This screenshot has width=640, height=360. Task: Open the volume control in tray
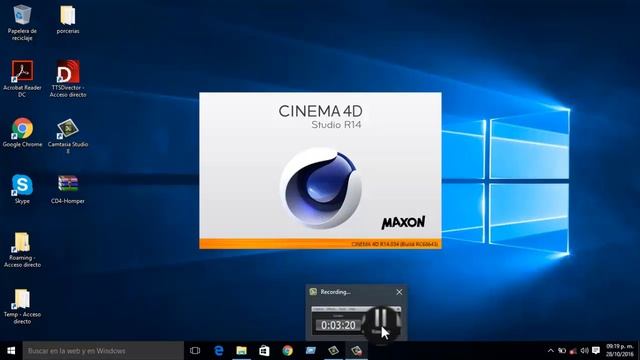point(584,351)
